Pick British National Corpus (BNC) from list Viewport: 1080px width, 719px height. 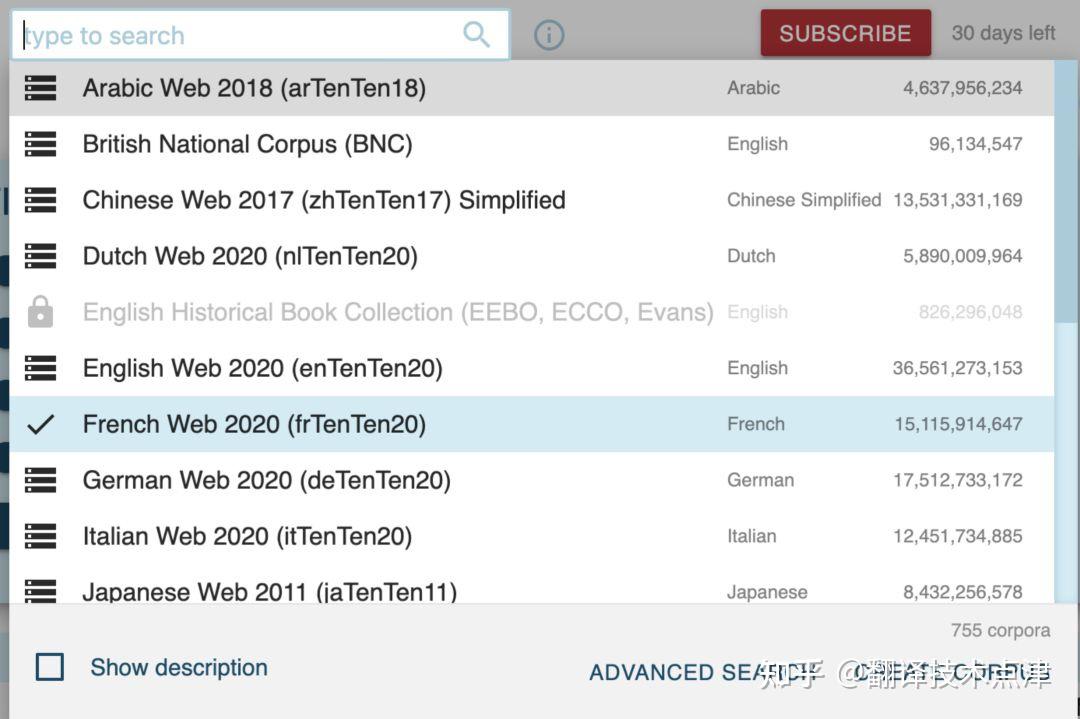[247, 144]
